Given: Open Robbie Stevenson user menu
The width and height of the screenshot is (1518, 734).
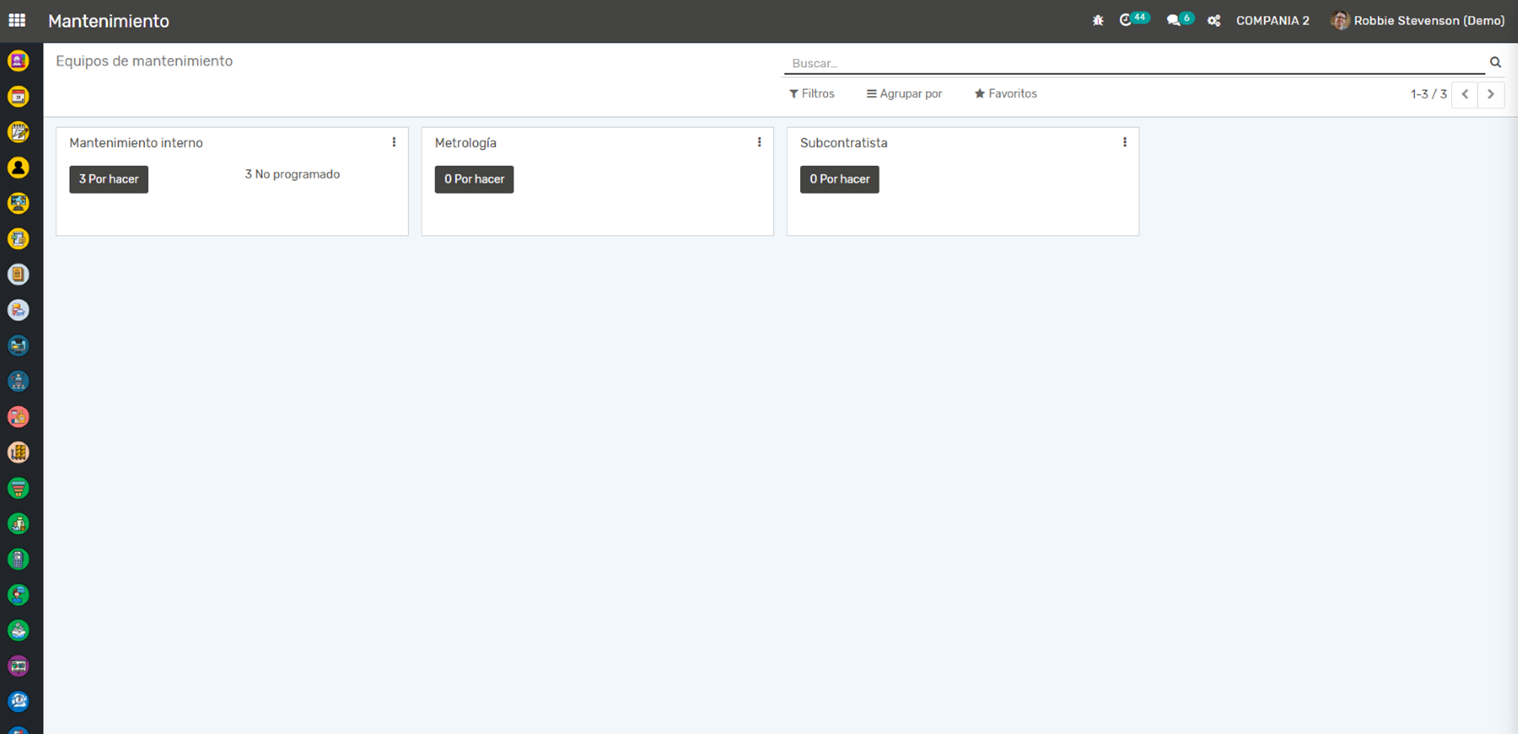Looking at the screenshot, I should [1418, 20].
